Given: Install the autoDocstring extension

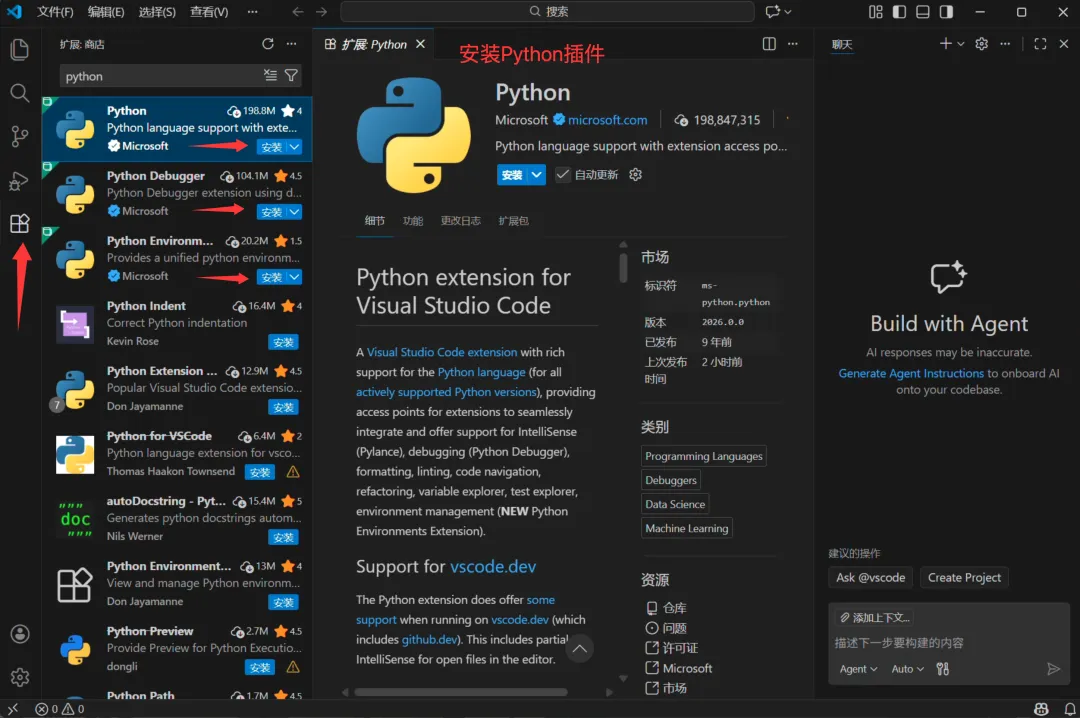Looking at the screenshot, I should coord(283,537).
